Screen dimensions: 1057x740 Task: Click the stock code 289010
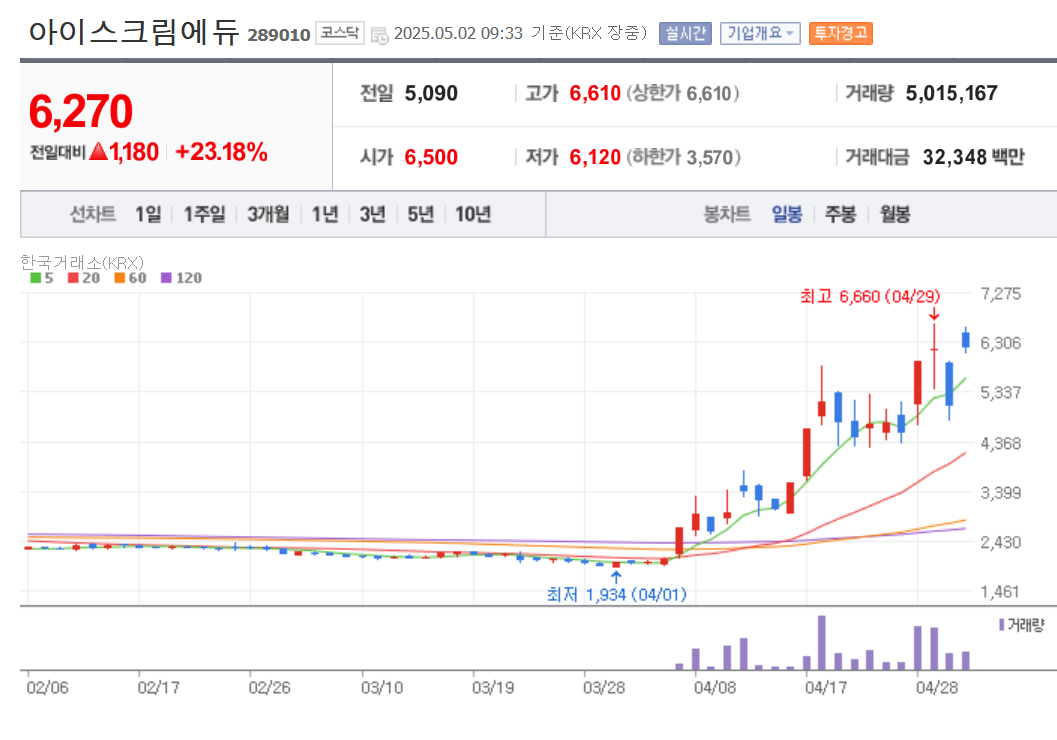pyautogui.click(x=278, y=35)
